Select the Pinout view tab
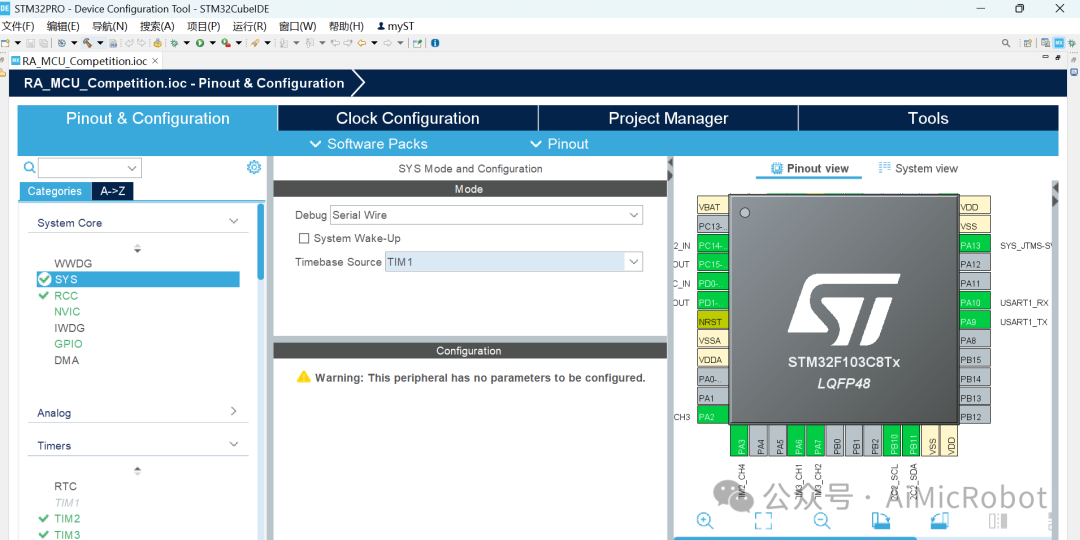This screenshot has height=540, width=1080. coord(809,168)
